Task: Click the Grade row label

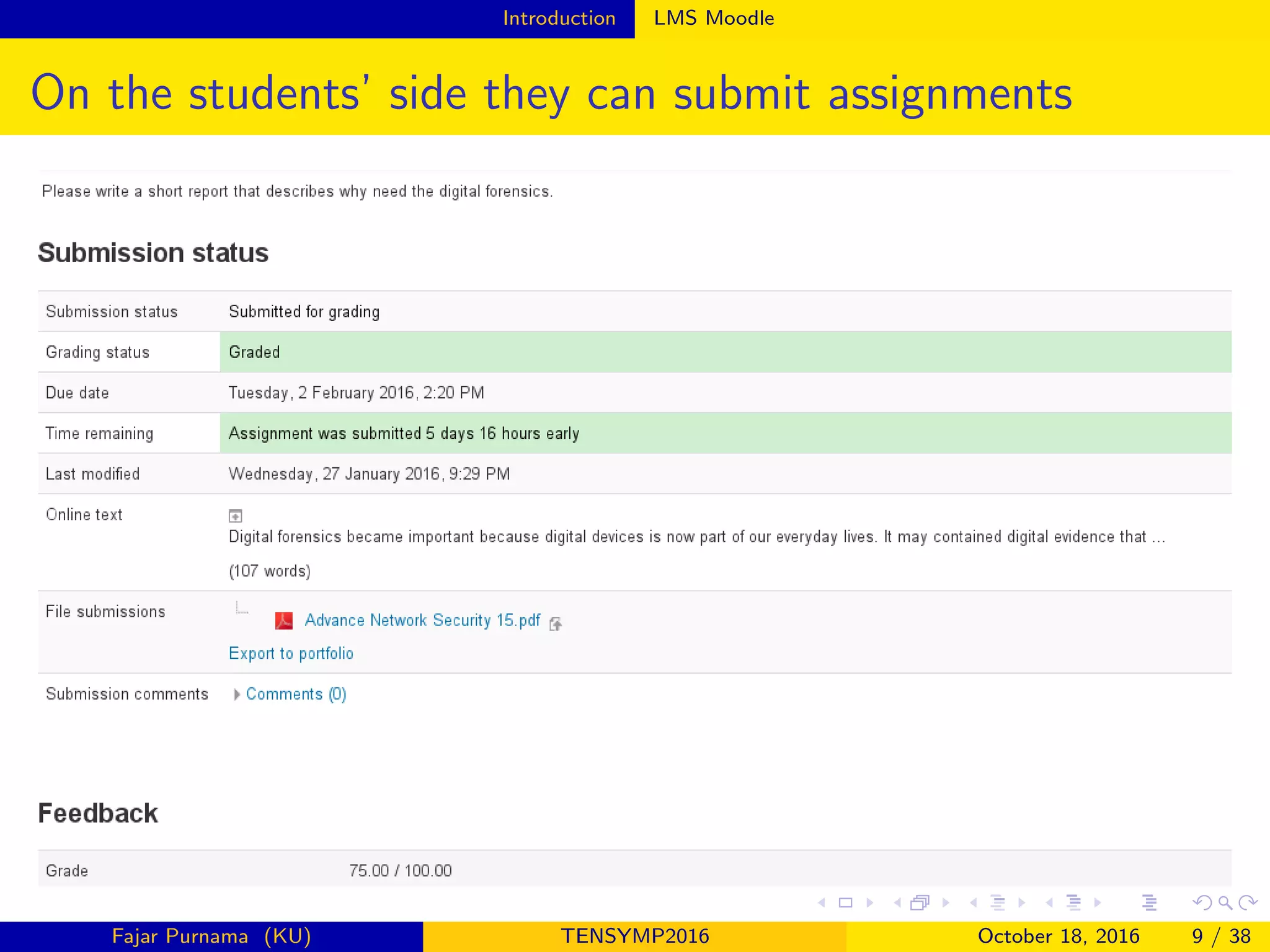Action: point(66,871)
